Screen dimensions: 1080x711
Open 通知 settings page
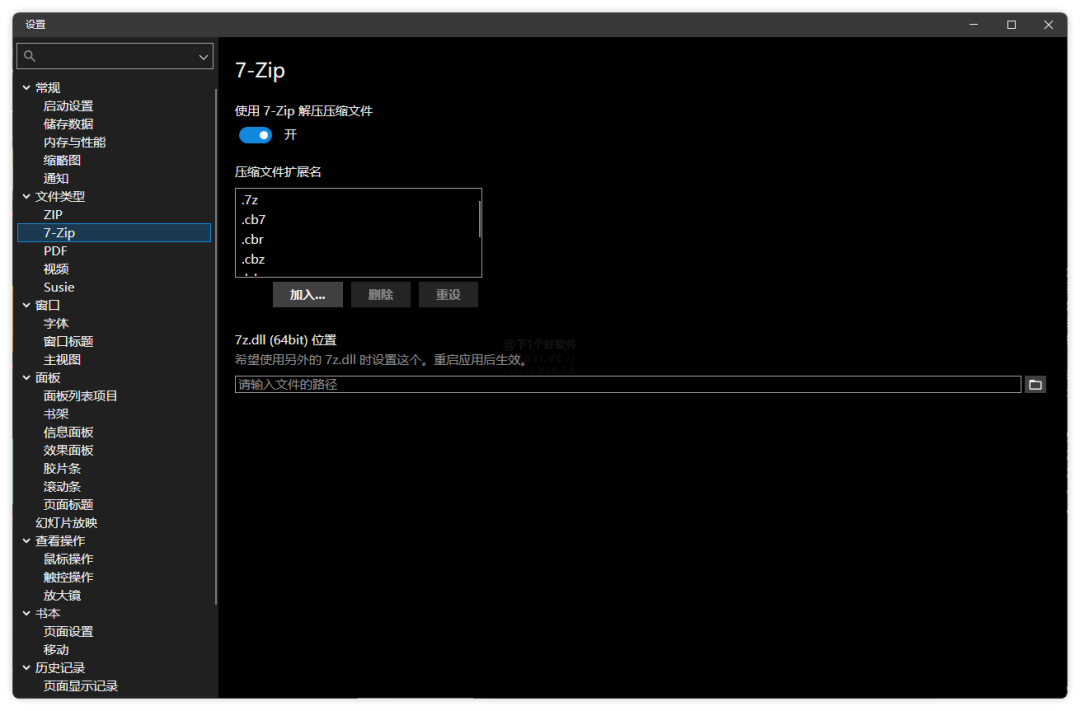point(56,178)
